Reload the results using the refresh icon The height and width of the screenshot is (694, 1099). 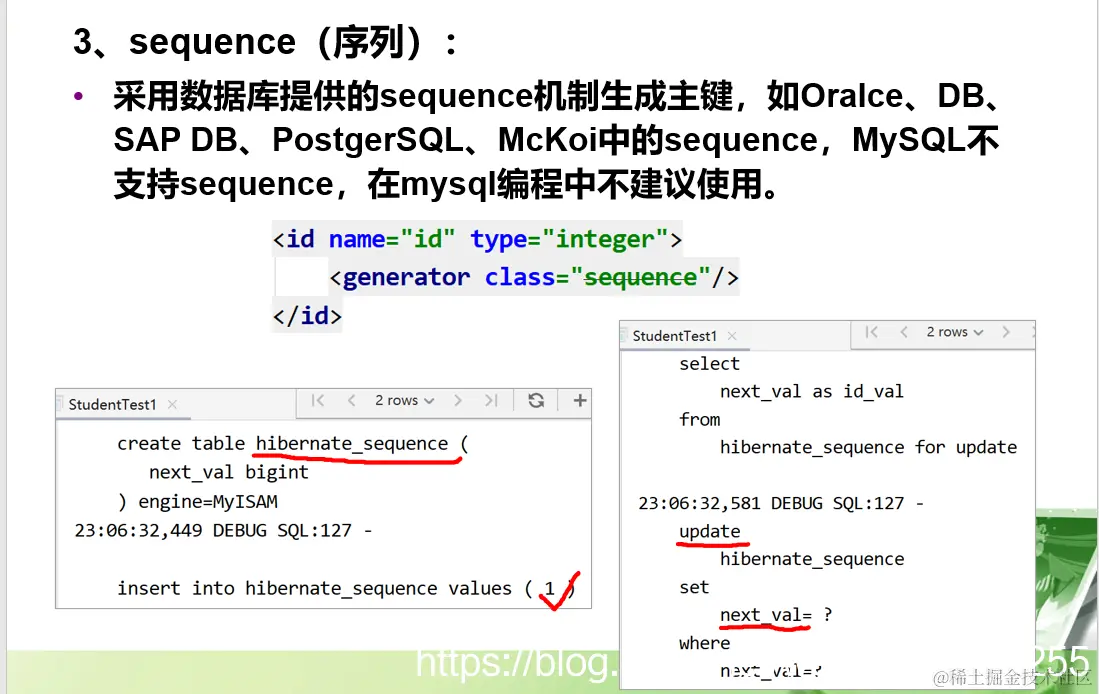pyautogui.click(x=536, y=400)
